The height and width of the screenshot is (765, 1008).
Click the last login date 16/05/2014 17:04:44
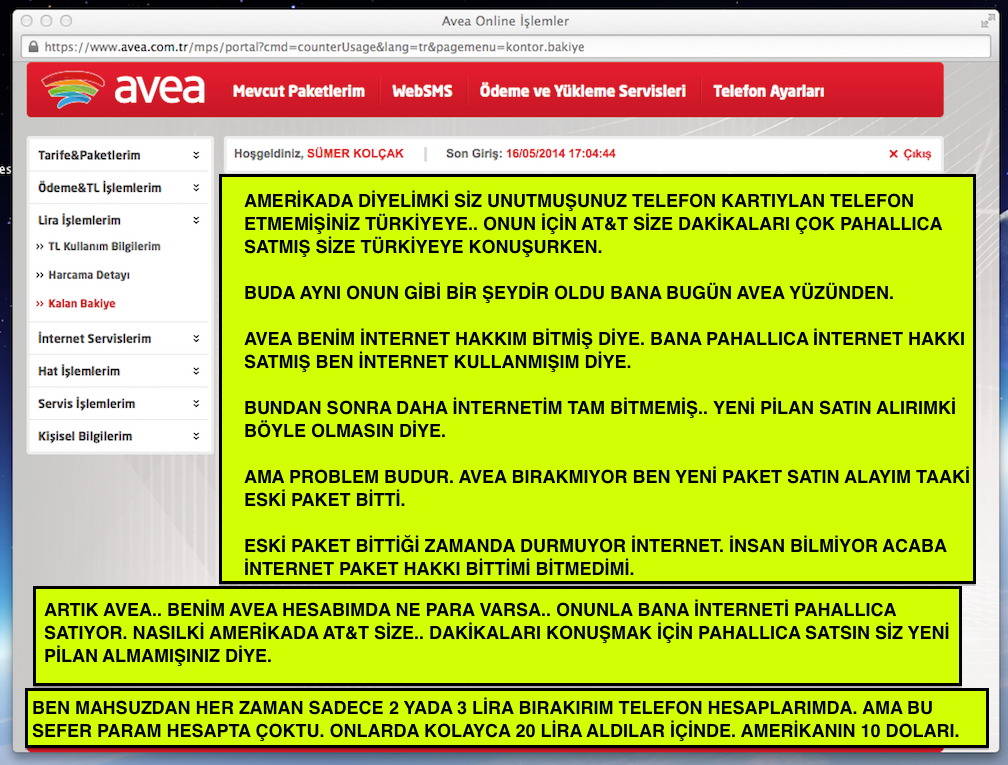[561, 154]
